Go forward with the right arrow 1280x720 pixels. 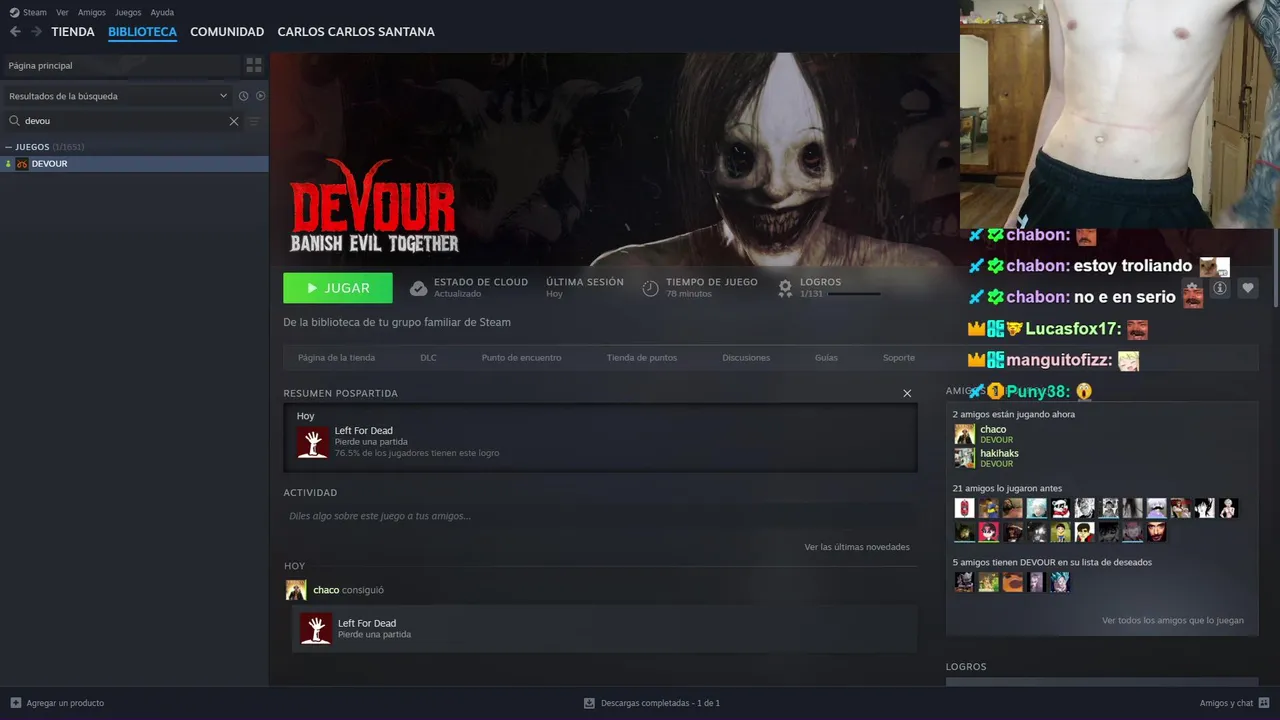tap(37, 32)
